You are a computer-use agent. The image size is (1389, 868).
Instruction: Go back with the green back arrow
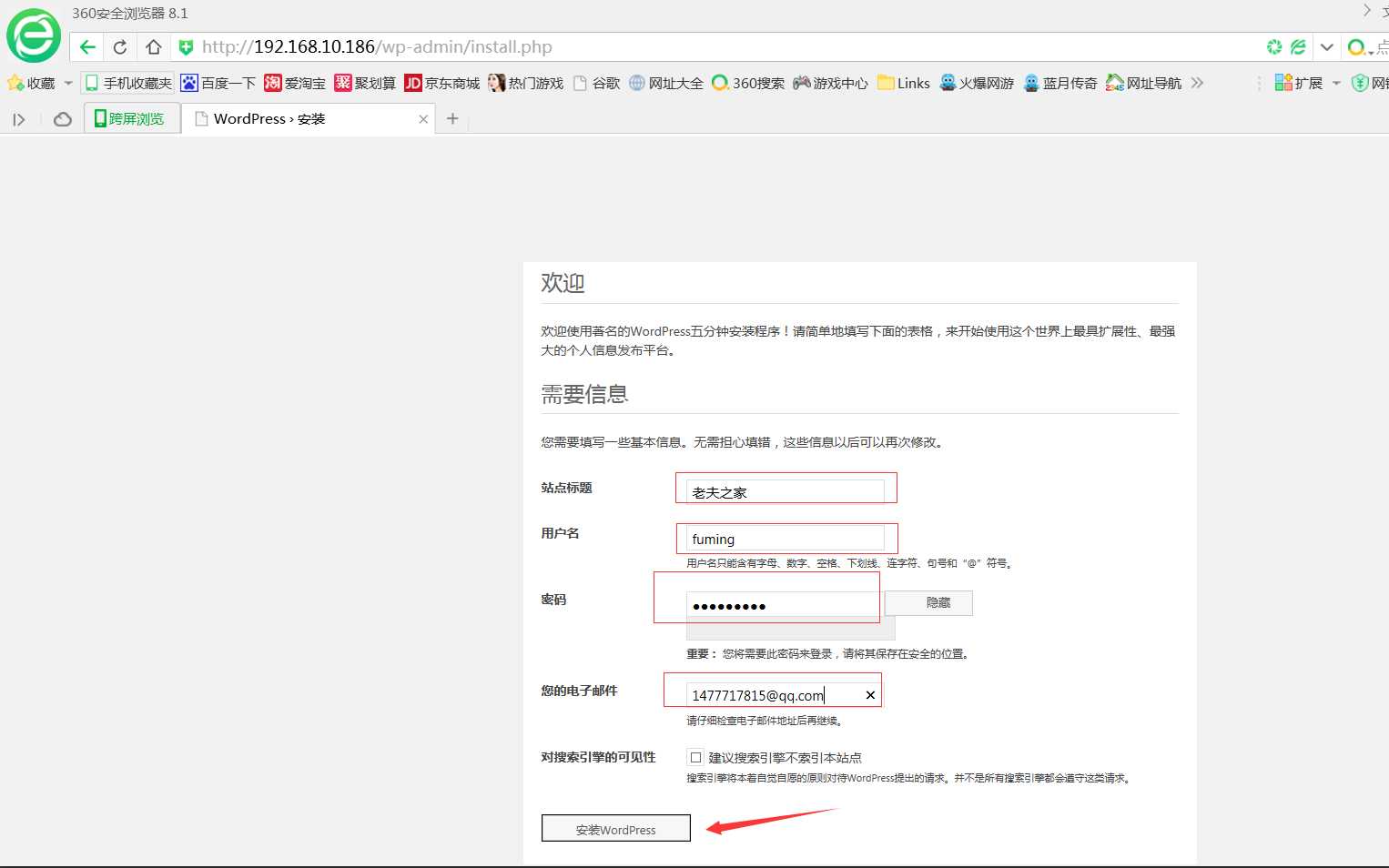(x=87, y=47)
